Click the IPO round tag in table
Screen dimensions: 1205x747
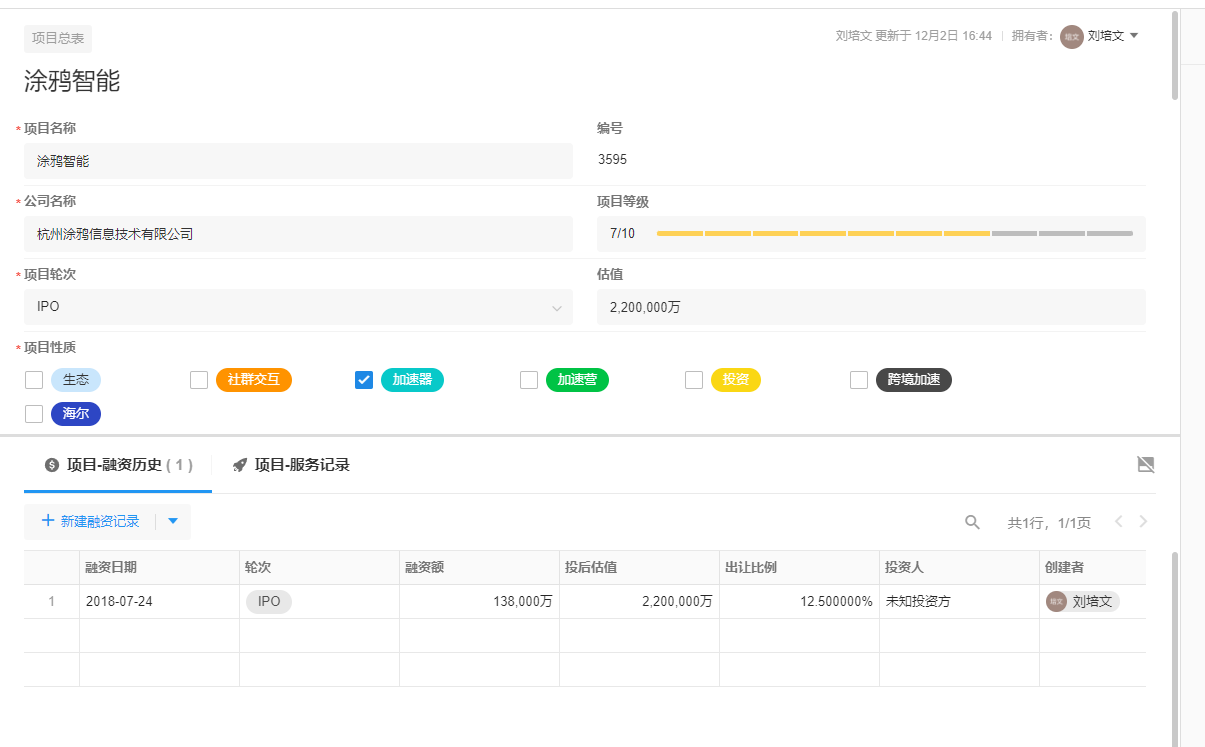269,601
